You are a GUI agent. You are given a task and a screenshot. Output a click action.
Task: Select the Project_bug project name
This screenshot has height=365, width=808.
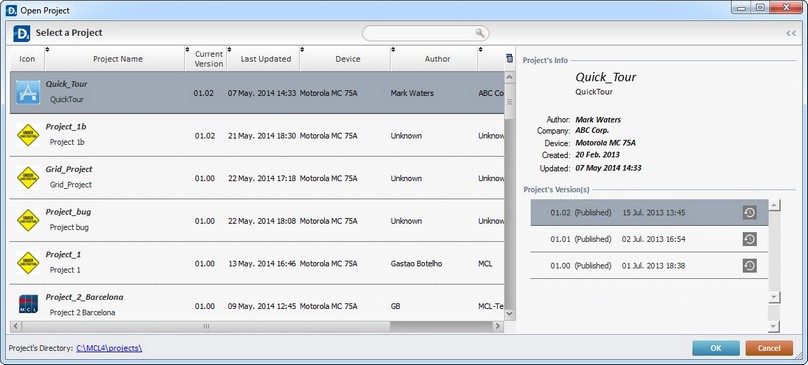69,212
